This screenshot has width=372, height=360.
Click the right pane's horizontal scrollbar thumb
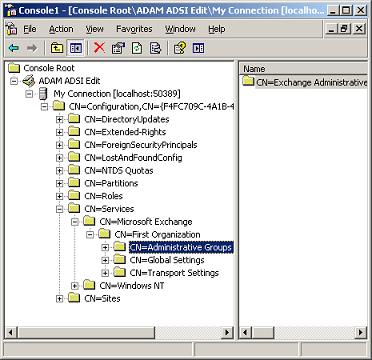pyautogui.click(x=262, y=332)
